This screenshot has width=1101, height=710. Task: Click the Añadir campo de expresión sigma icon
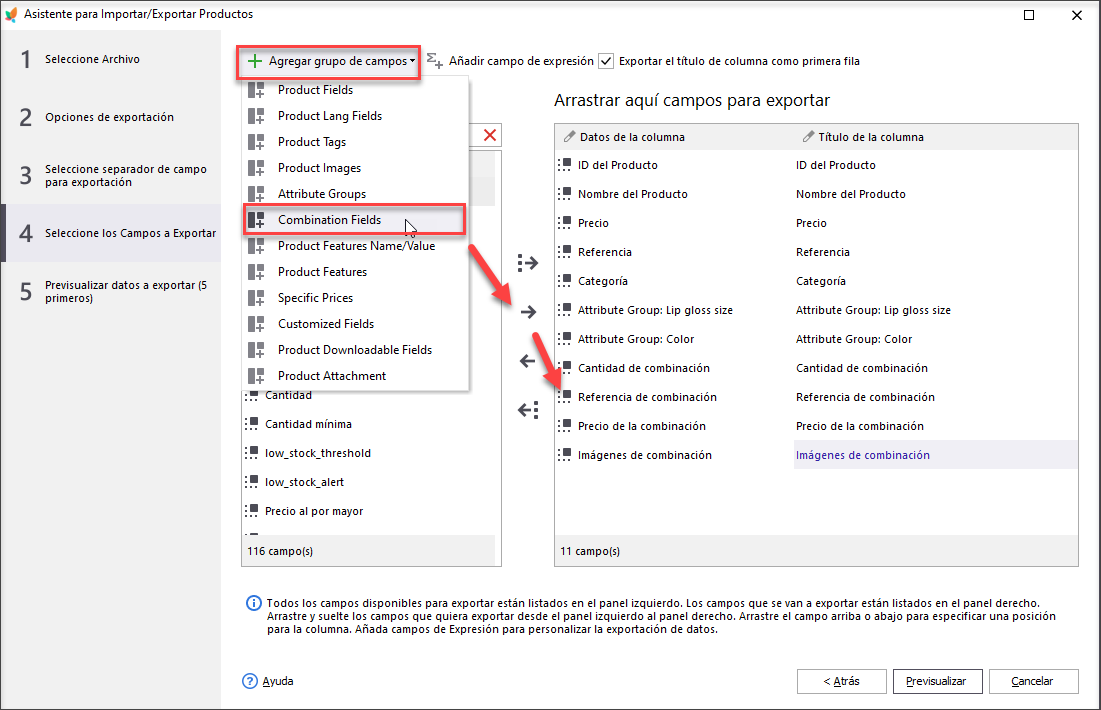435,61
